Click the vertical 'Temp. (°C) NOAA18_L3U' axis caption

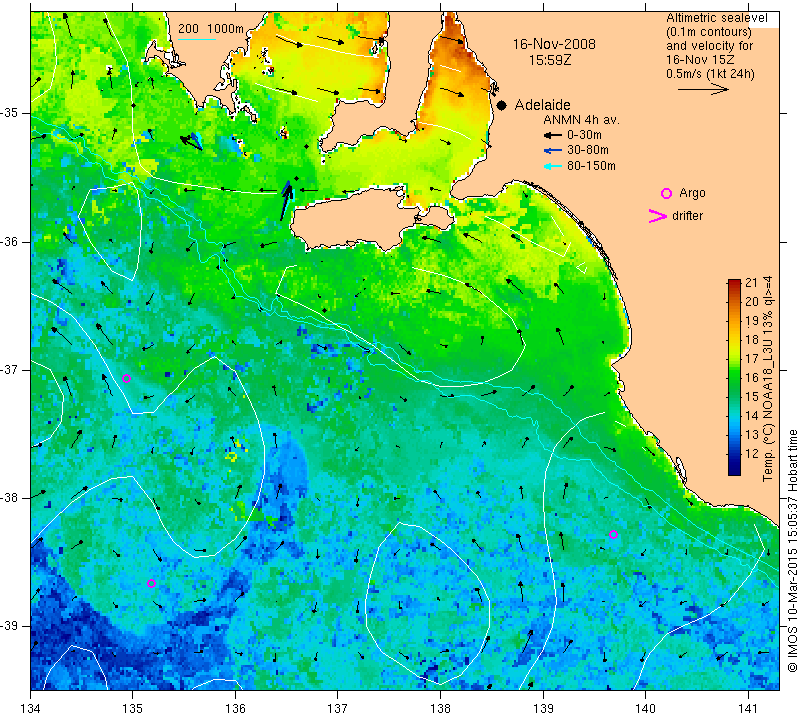pyautogui.click(x=768, y=378)
